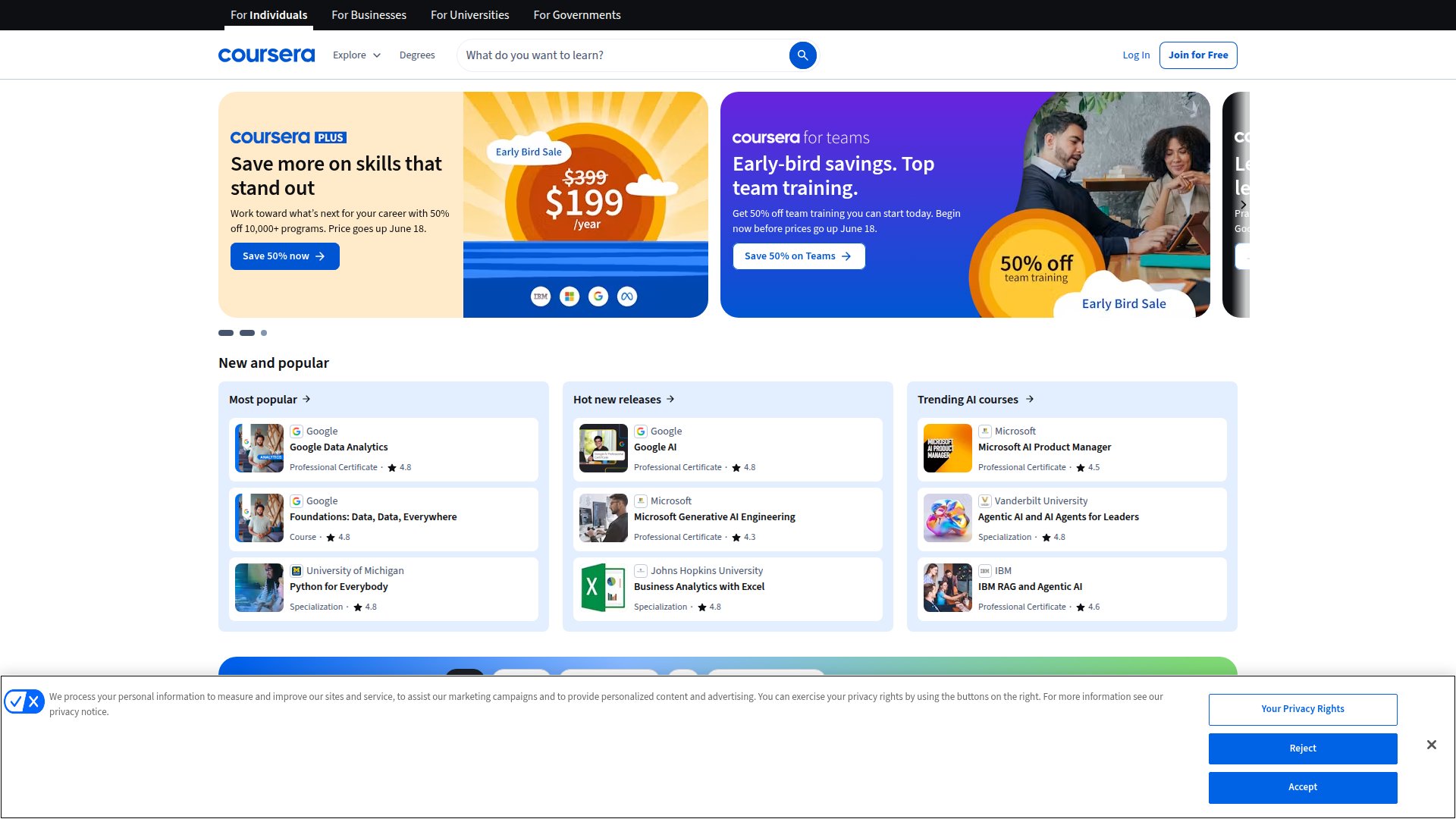1456x819 pixels.
Task: Click the Python for Everybody course title
Action: (338, 587)
